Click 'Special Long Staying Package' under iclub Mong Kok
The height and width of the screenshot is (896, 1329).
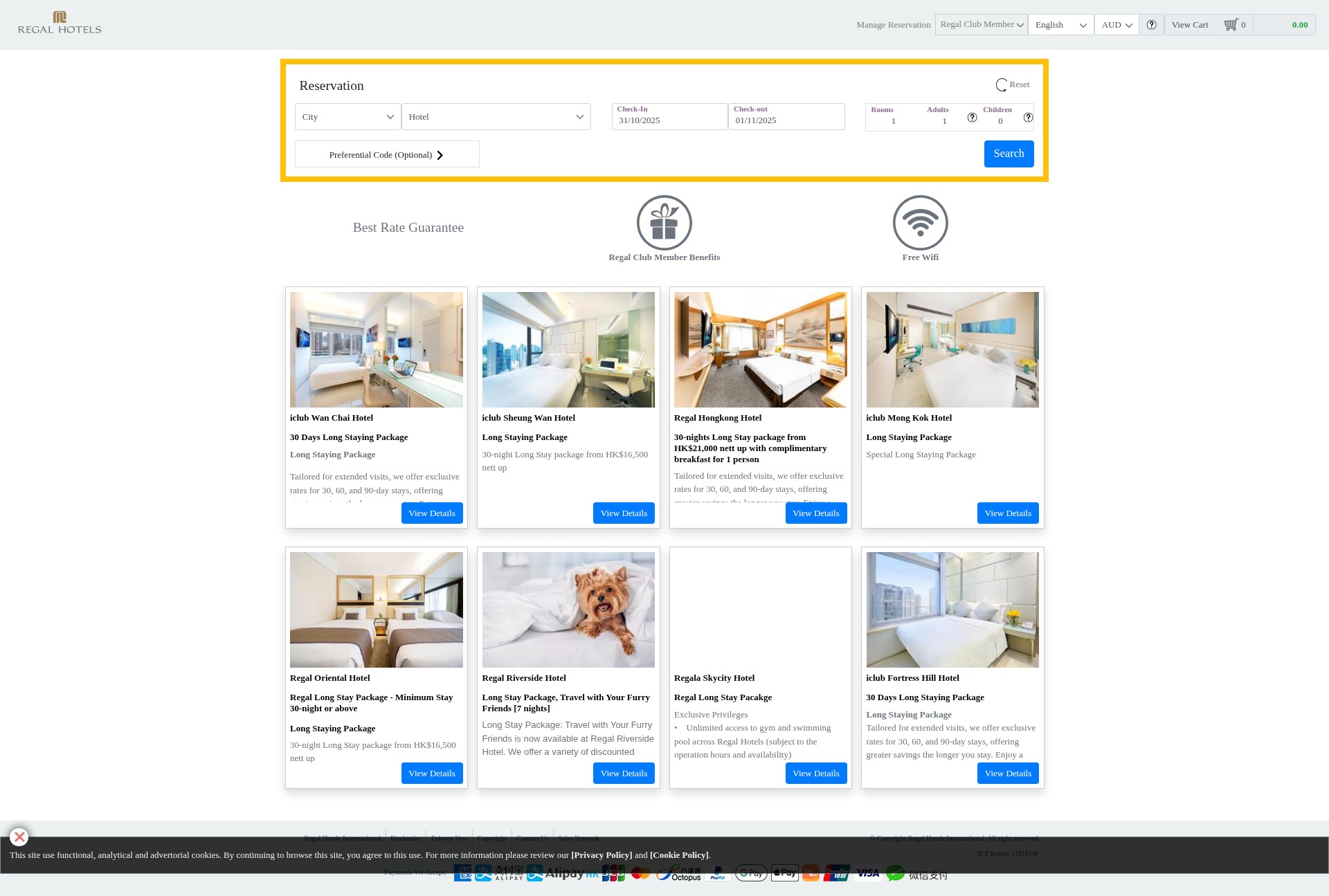pyautogui.click(x=921, y=455)
